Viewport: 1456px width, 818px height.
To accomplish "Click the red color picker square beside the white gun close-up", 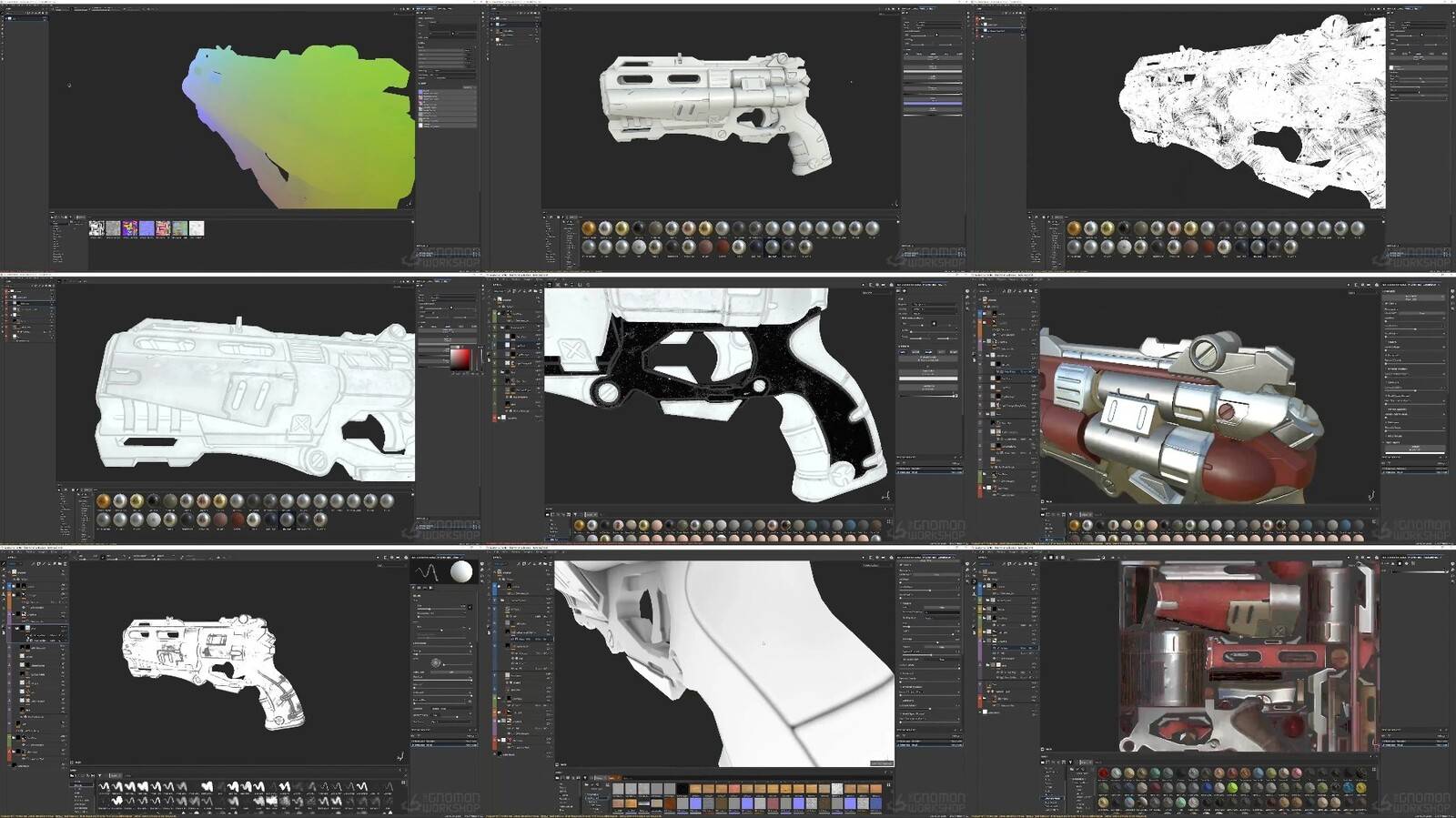I will 460,358.
